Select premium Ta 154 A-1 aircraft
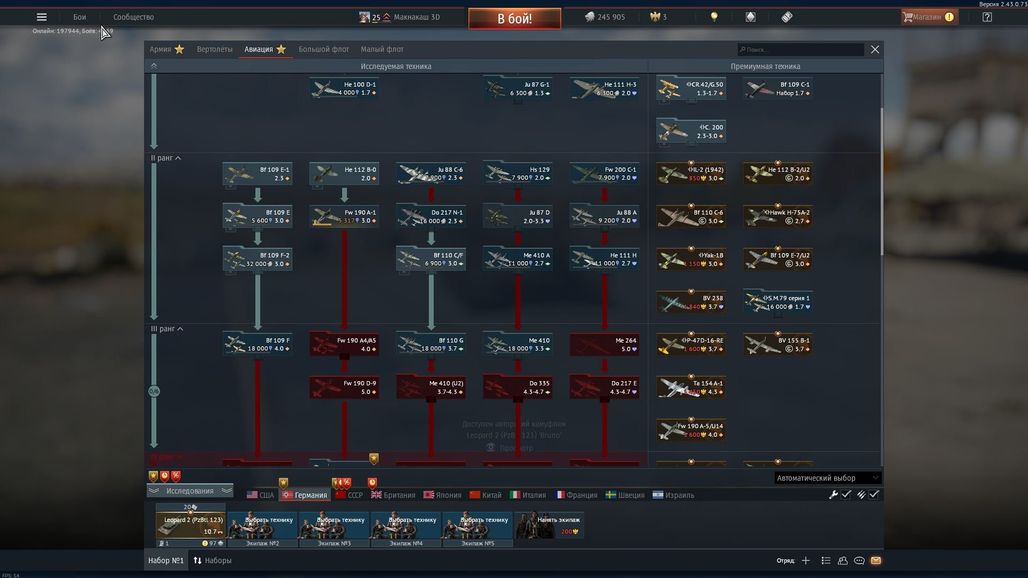 point(691,387)
